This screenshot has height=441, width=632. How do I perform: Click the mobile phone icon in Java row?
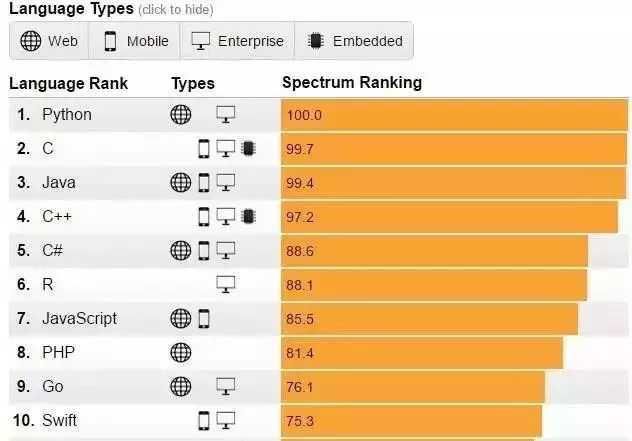point(204,182)
